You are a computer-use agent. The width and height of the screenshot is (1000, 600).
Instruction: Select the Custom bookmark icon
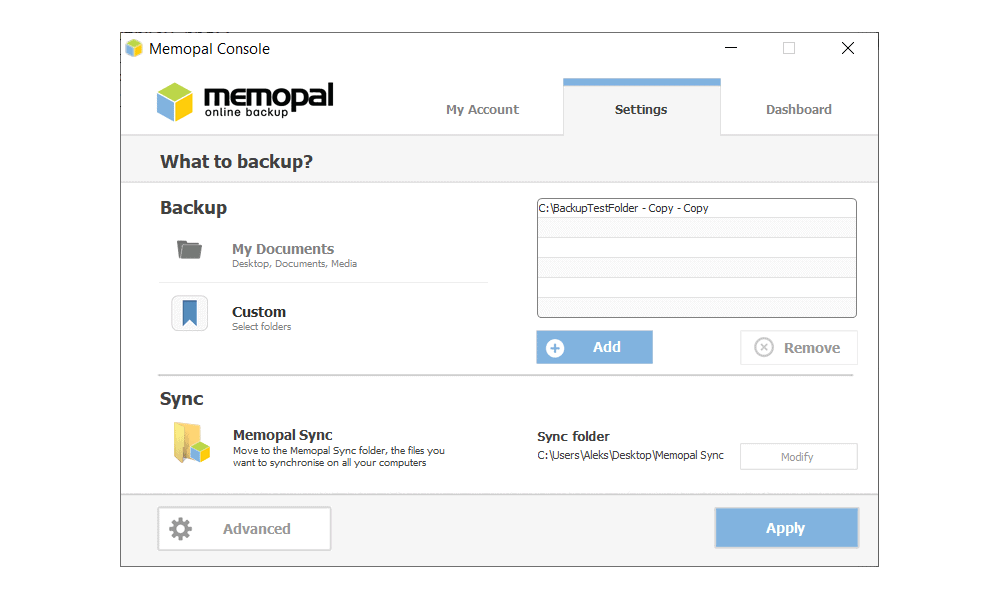tap(189, 313)
